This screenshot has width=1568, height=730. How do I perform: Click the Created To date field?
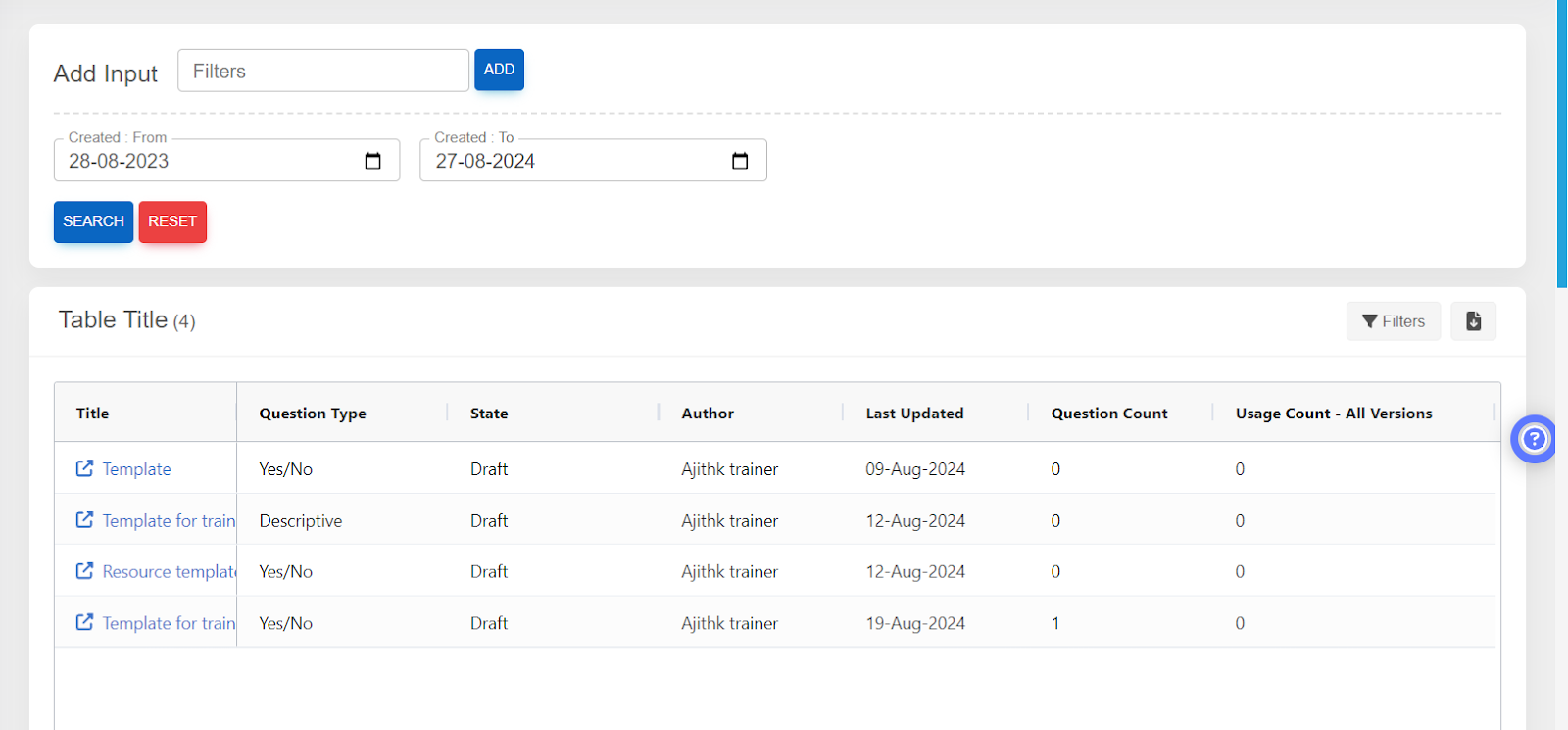tap(593, 160)
